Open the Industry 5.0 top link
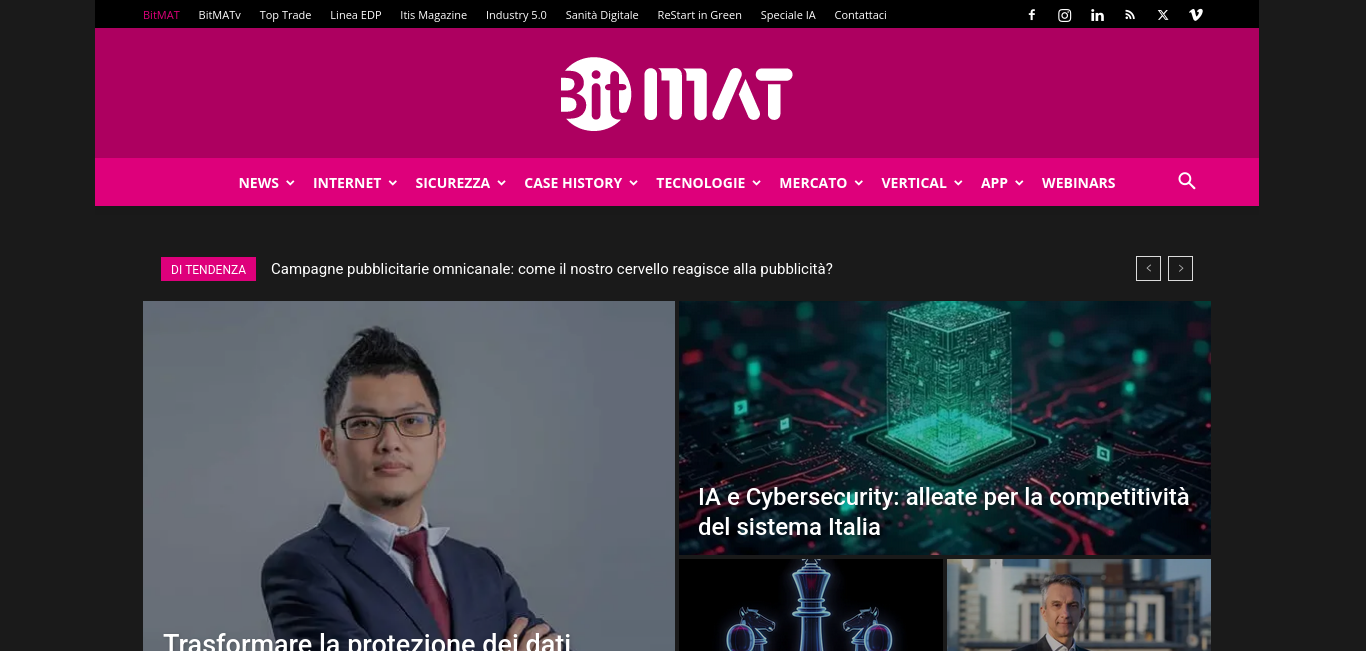This screenshot has height=651, width=1366. tap(516, 15)
